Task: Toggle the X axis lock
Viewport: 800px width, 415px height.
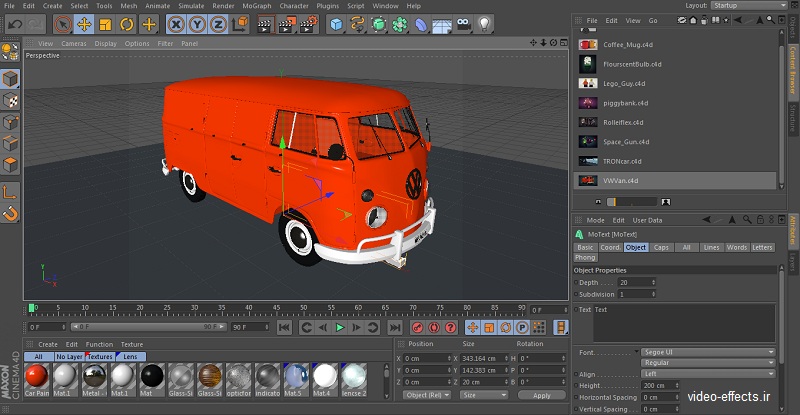Action: [176, 24]
